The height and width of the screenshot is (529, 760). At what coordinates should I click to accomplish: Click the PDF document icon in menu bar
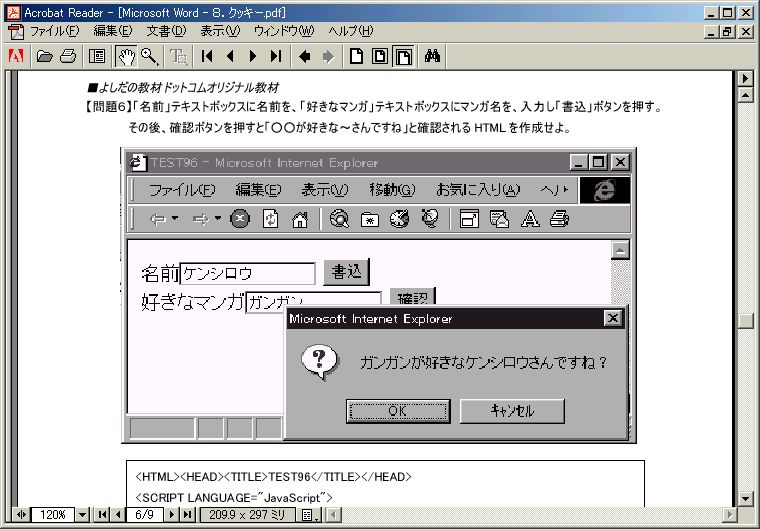16,32
